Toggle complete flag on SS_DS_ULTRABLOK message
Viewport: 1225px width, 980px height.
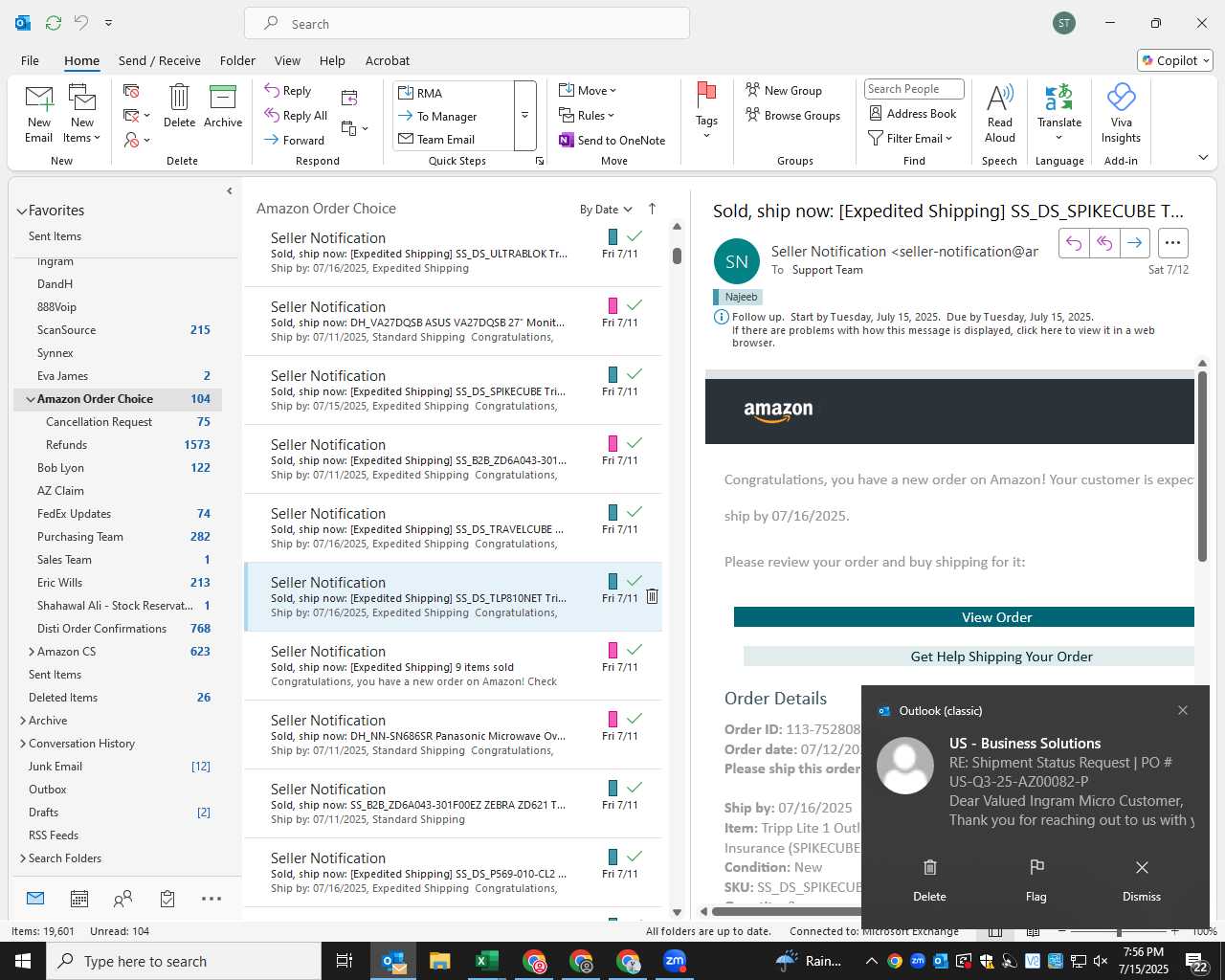click(635, 235)
